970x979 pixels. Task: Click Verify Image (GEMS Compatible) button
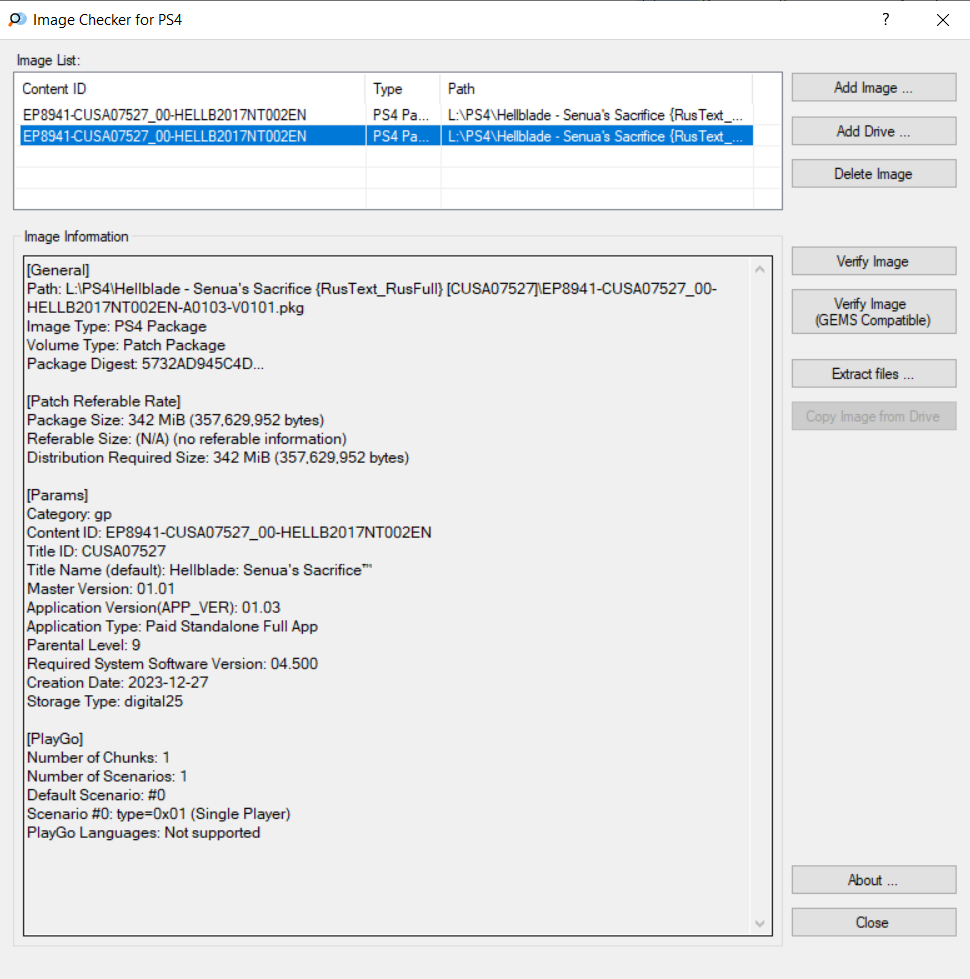click(x=873, y=312)
